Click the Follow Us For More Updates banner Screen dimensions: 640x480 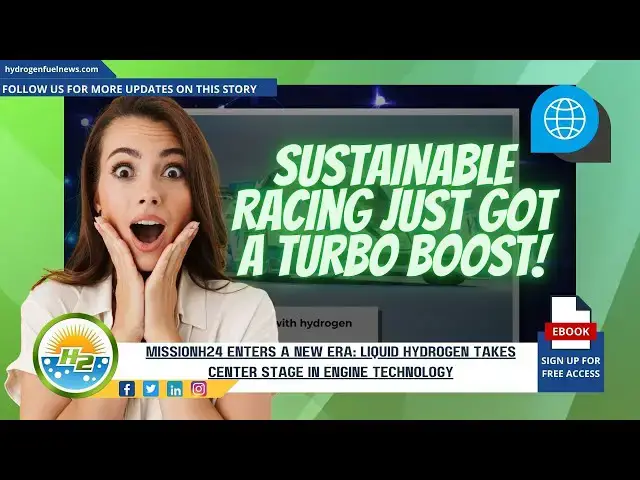pos(130,89)
